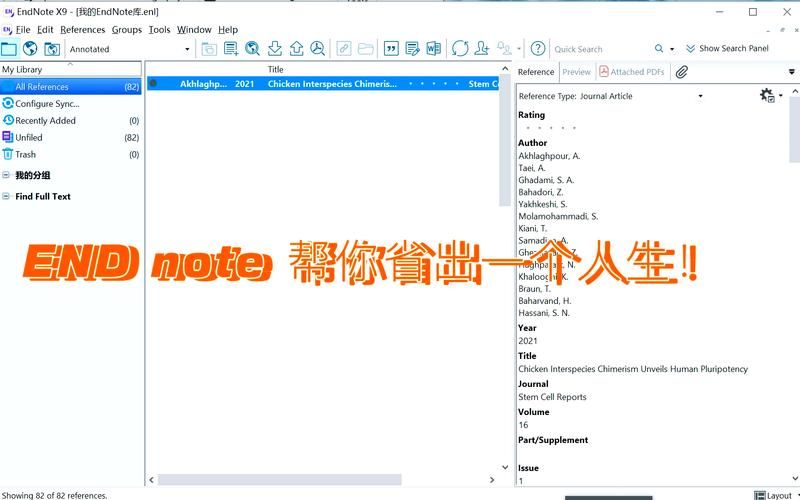Collapse the Find Full Text group set
Viewport: 800px width, 500px height.
coord(6,196)
